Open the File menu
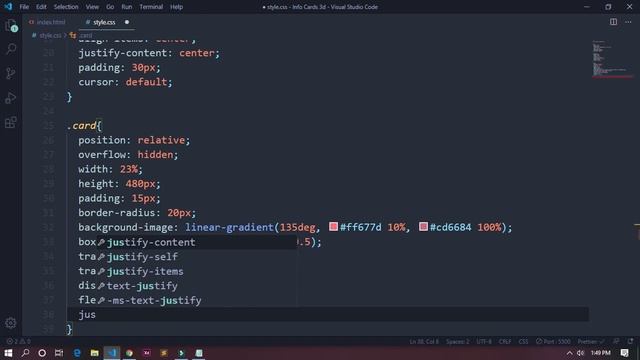The height and width of the screenshot is (360, 640). (24, 7)
